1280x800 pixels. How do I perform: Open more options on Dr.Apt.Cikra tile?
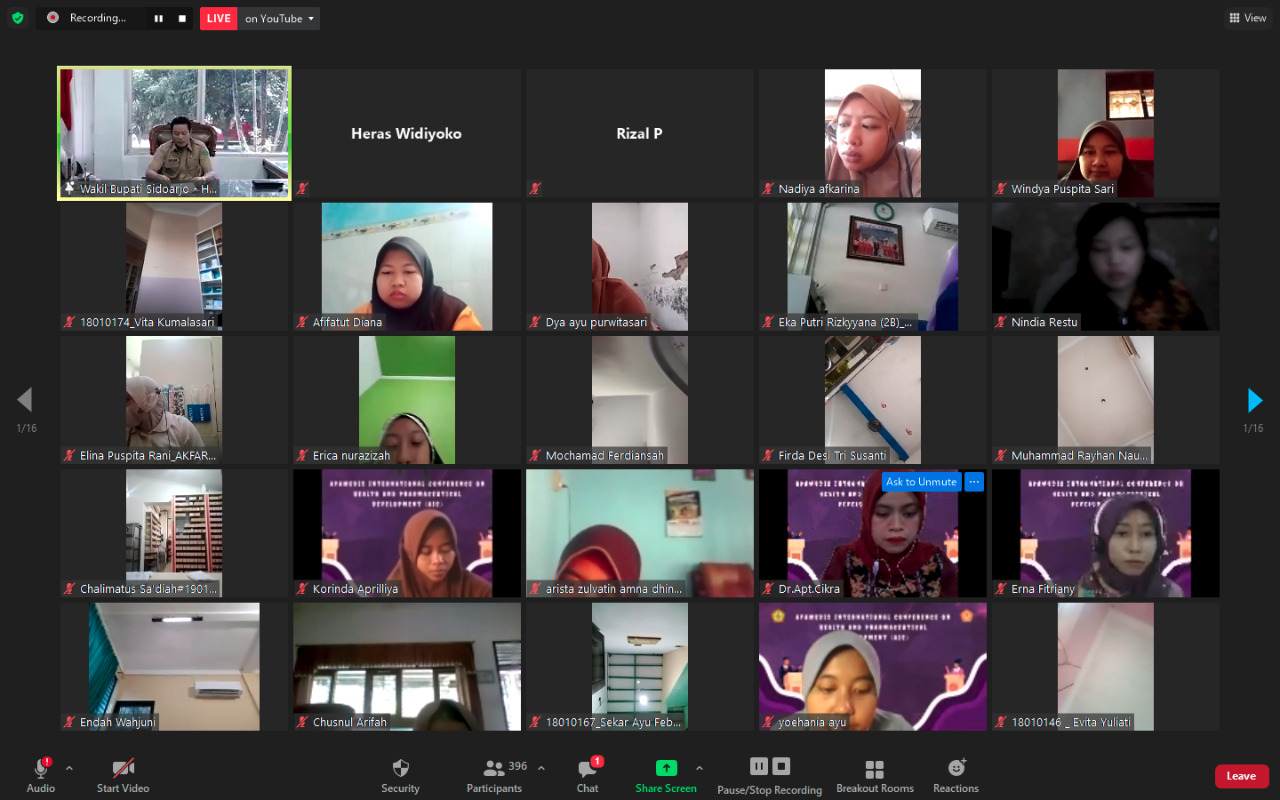tap(974, 482)
